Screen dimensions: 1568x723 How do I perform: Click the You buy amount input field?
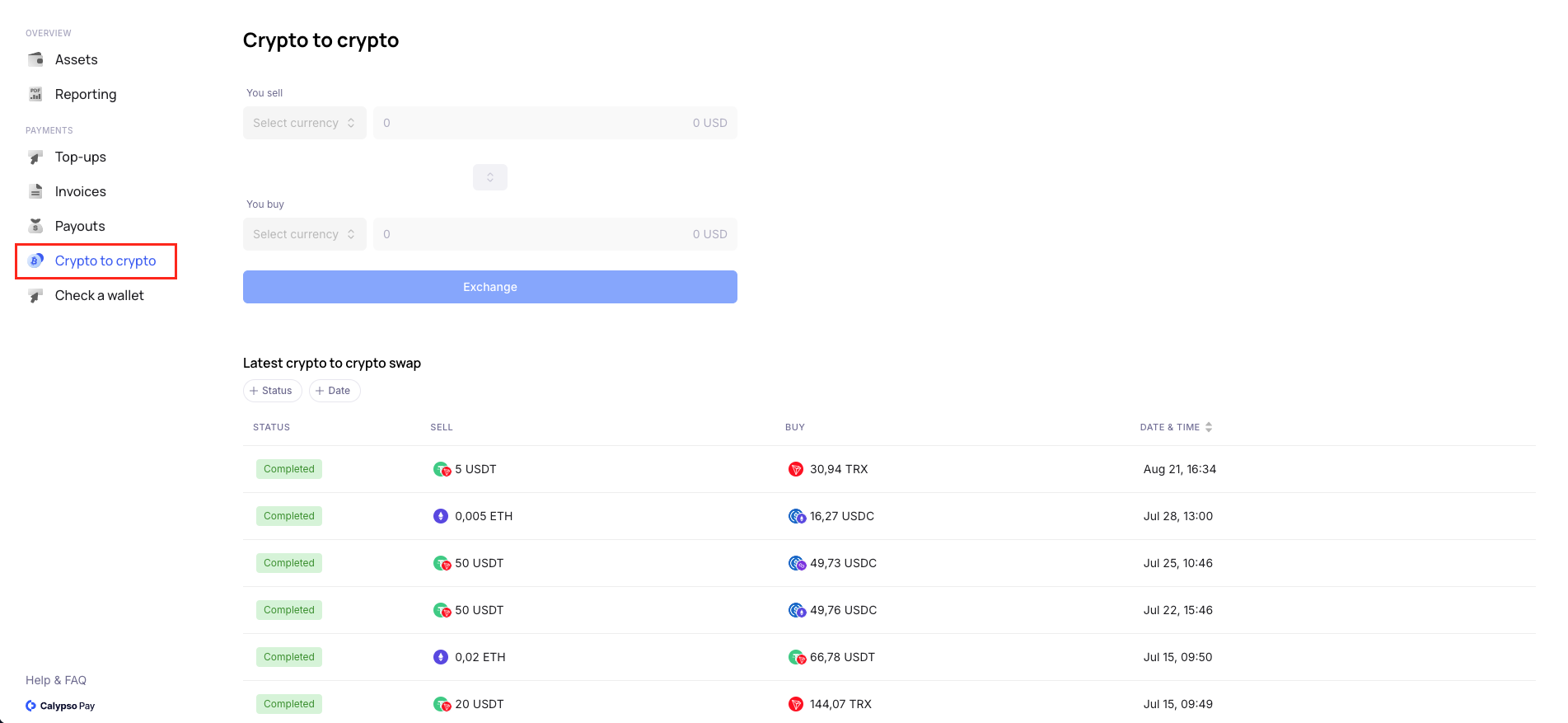527,234
